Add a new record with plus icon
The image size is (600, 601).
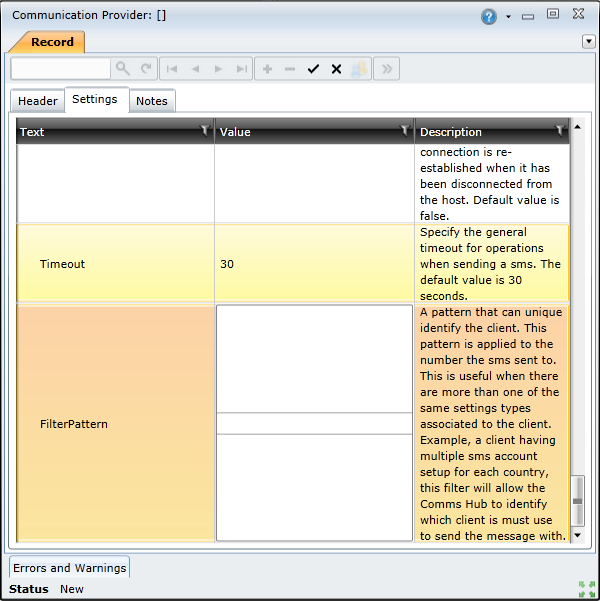click(x=267, y=69)
